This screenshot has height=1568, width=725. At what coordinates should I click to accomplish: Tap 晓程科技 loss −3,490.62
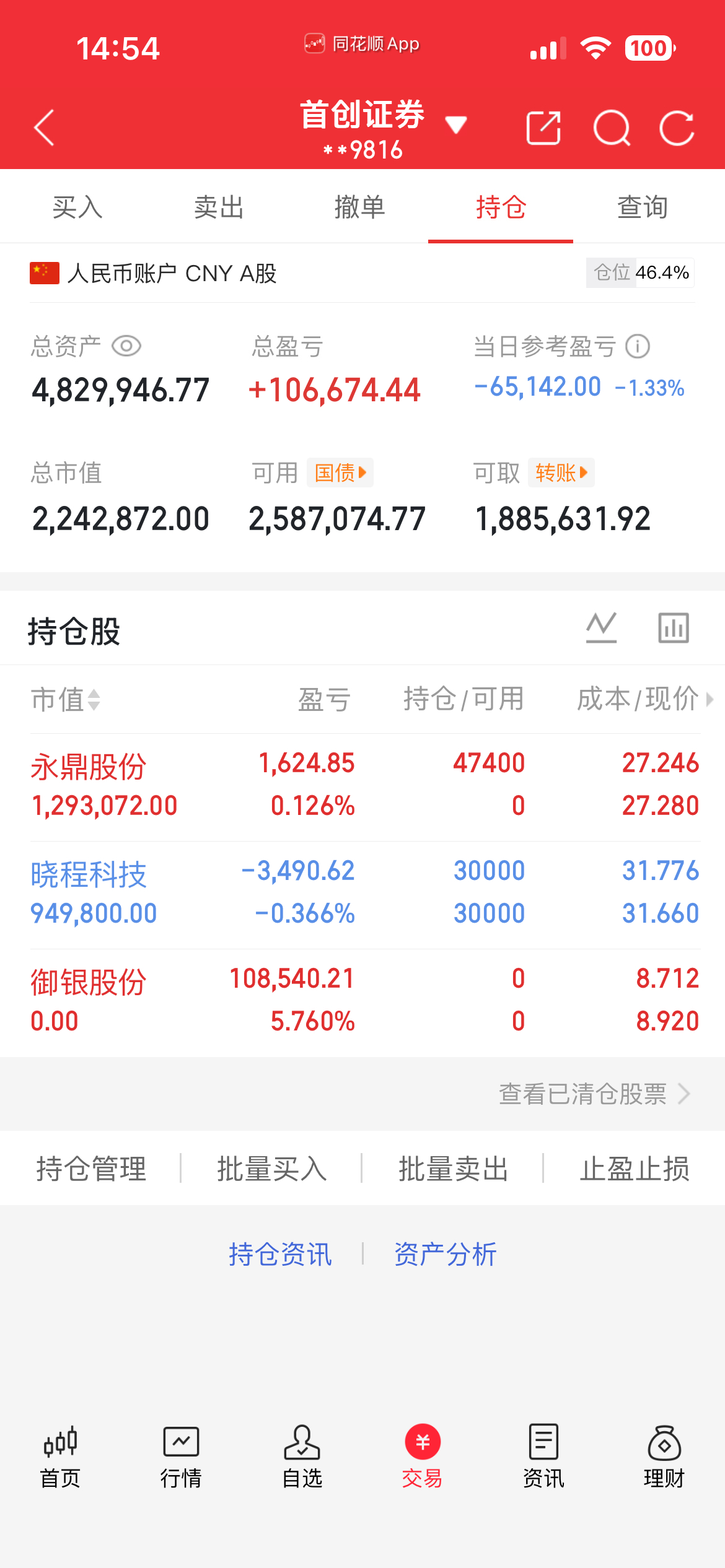point(298,871)
